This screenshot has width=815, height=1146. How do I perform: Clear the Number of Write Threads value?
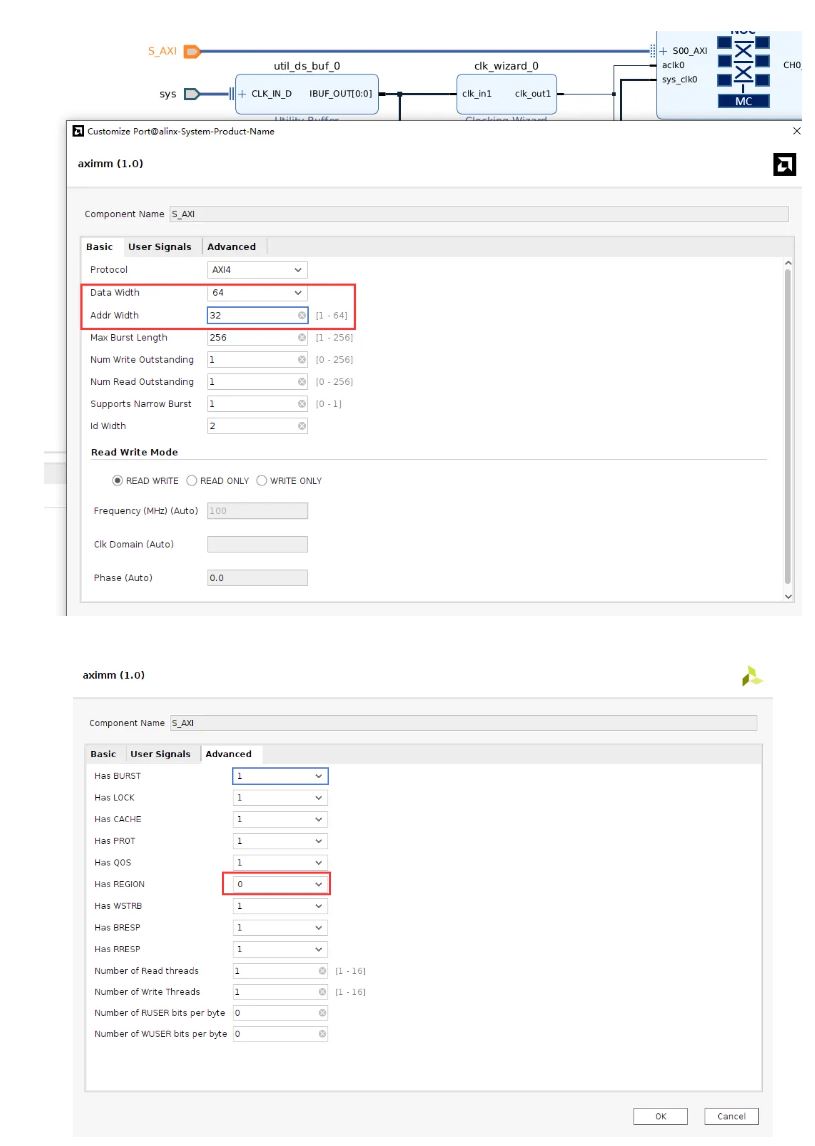coord(322,992)
